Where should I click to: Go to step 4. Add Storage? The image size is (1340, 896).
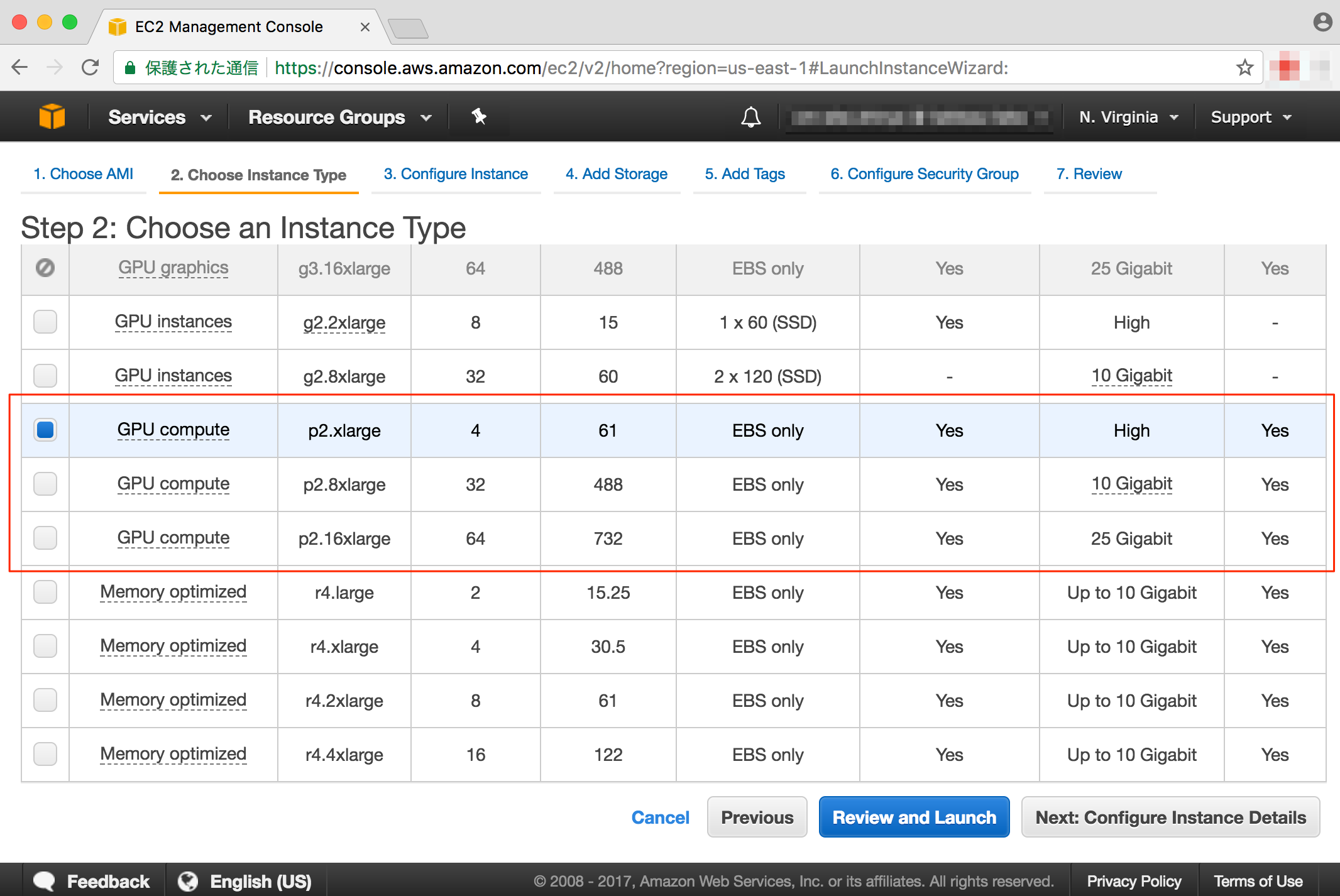(616, 174)
